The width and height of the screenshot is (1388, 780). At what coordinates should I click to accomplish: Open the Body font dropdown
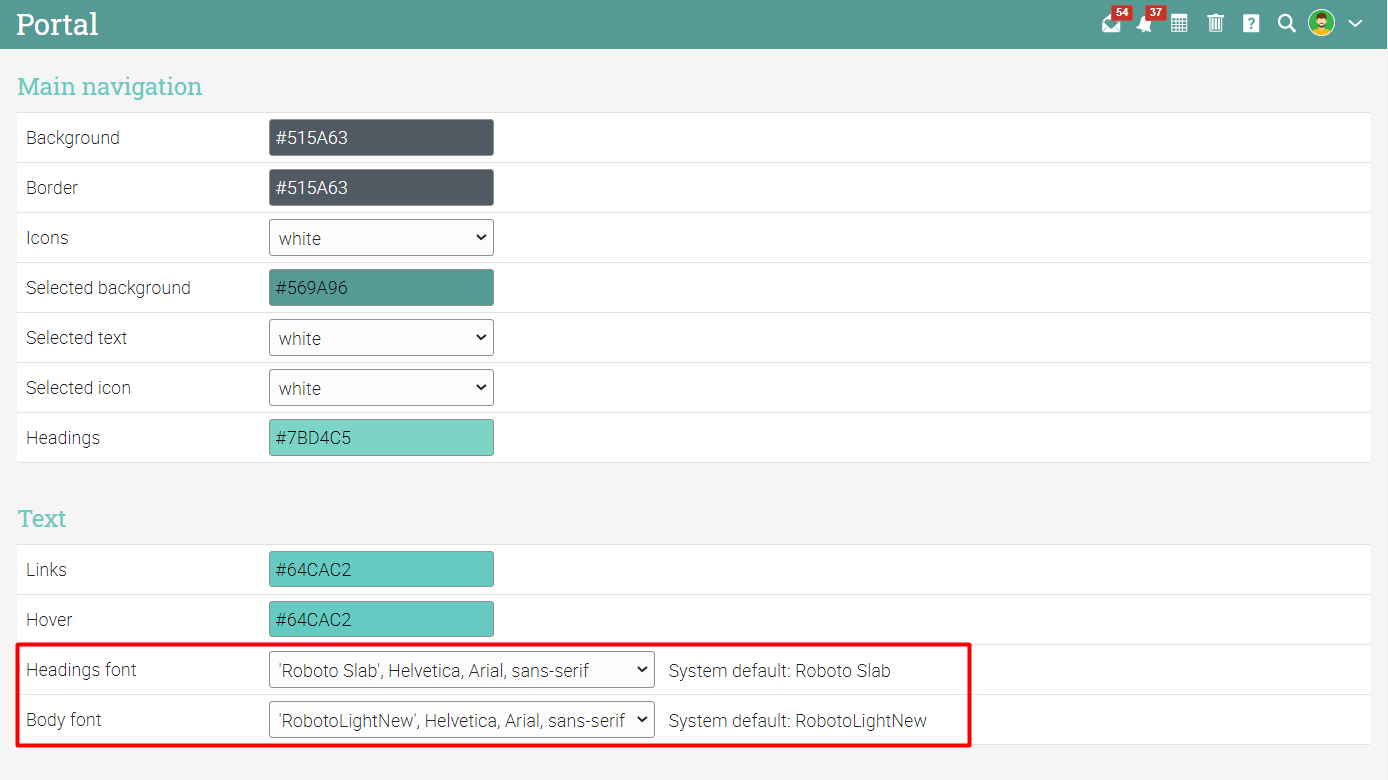[462, 720]
